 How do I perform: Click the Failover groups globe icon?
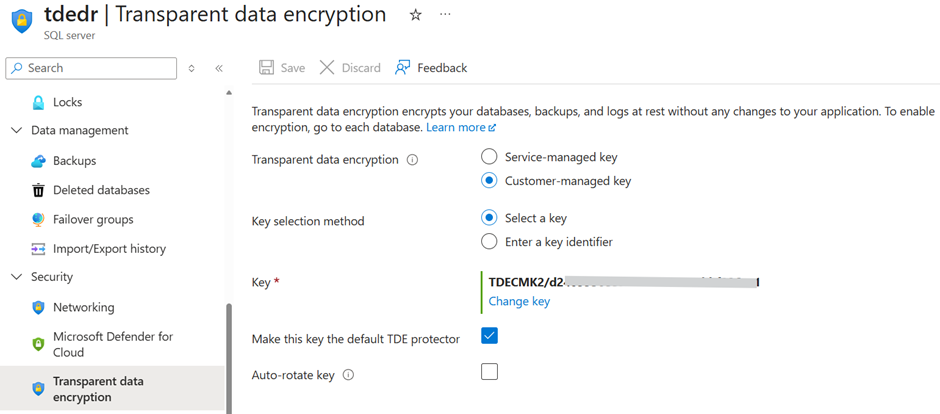point(38,219)
